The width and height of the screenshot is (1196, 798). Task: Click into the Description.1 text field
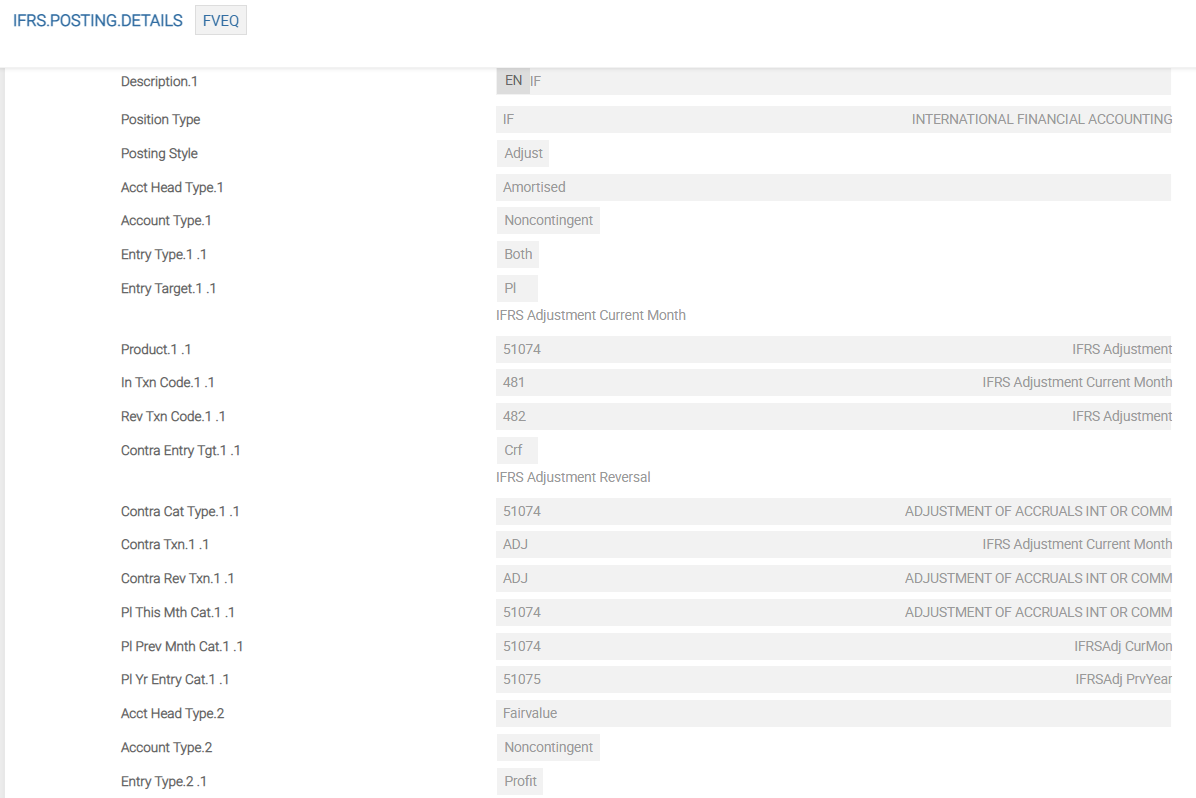[x=850, y=81]
